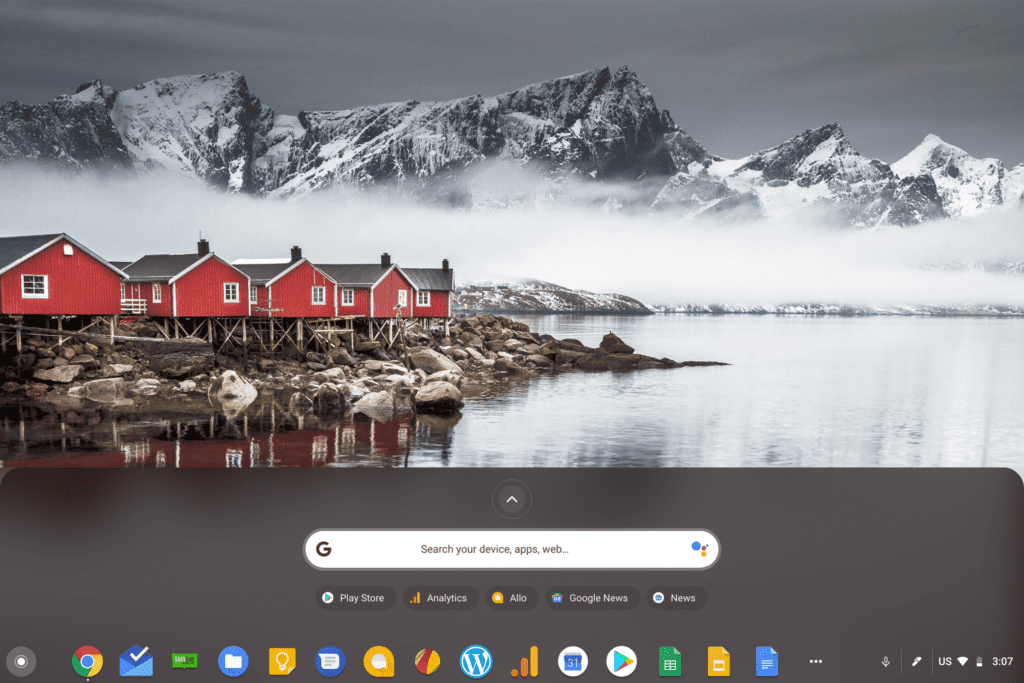Viewport: 1024px width, 683px height.
Task: Expand launcher with the up chevron
Action: (511, 499)
